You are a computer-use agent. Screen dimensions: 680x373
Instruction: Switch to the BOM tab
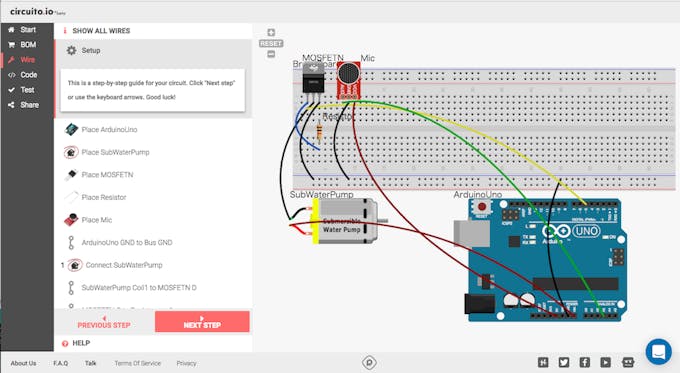[x=27, y=45]
